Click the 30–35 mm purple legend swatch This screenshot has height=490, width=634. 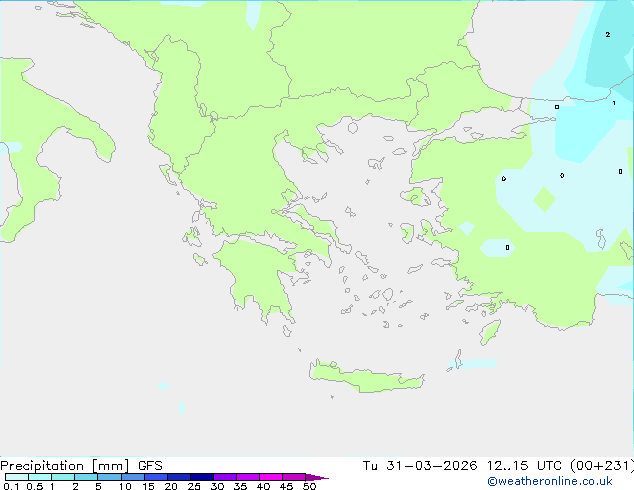(225, 477)
